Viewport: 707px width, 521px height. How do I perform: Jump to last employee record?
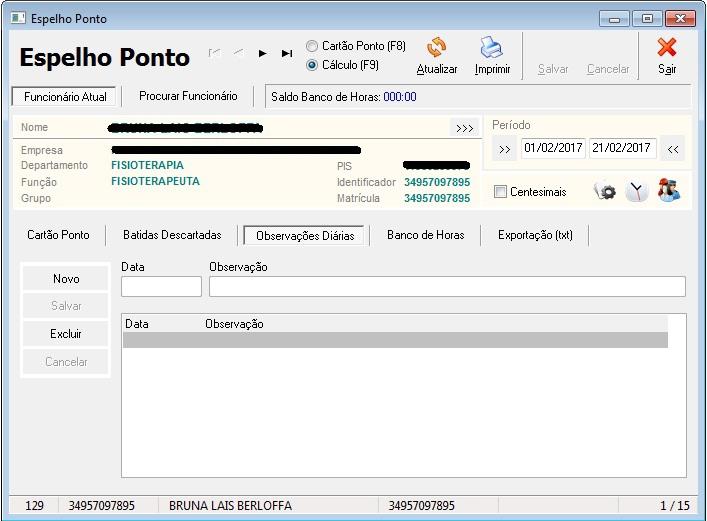pyautogui.click(x=287, y=54)
